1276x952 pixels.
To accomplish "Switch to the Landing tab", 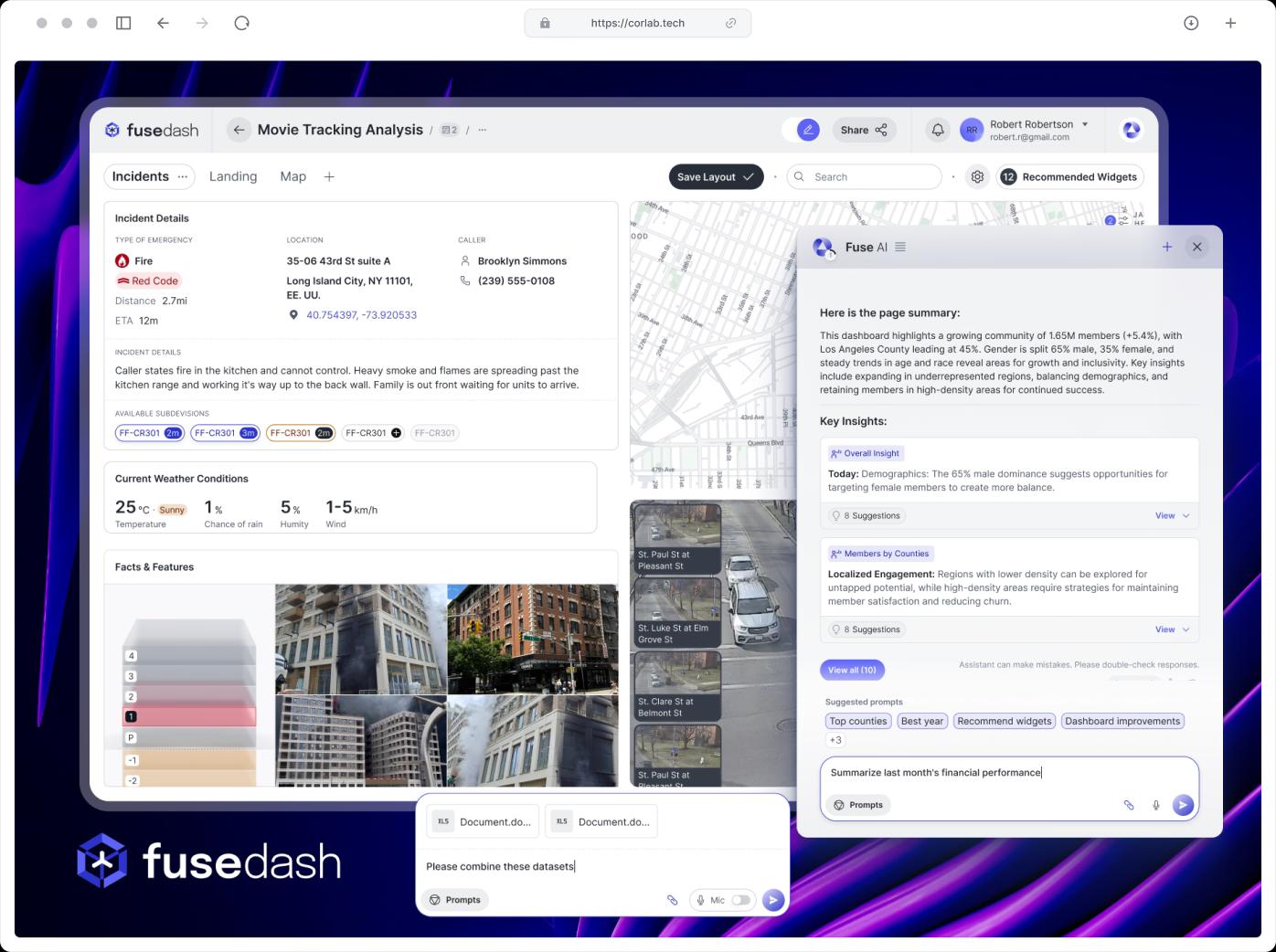I will click(x=233, y=176).
